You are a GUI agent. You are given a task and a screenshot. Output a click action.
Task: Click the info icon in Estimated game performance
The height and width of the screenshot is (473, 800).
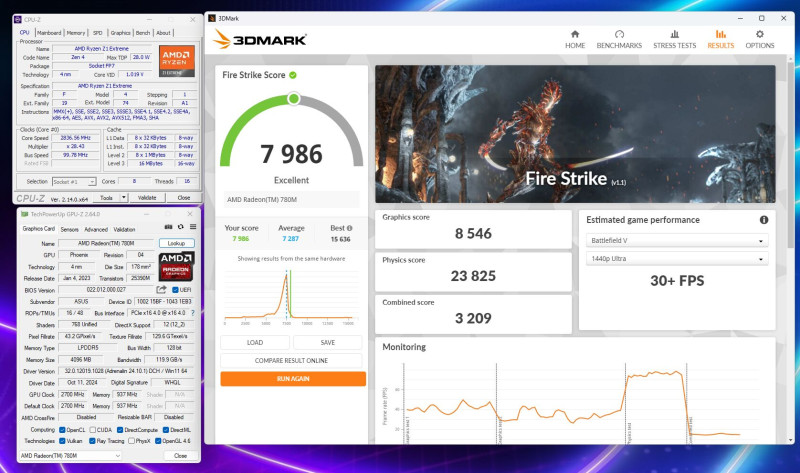point(764,220)
